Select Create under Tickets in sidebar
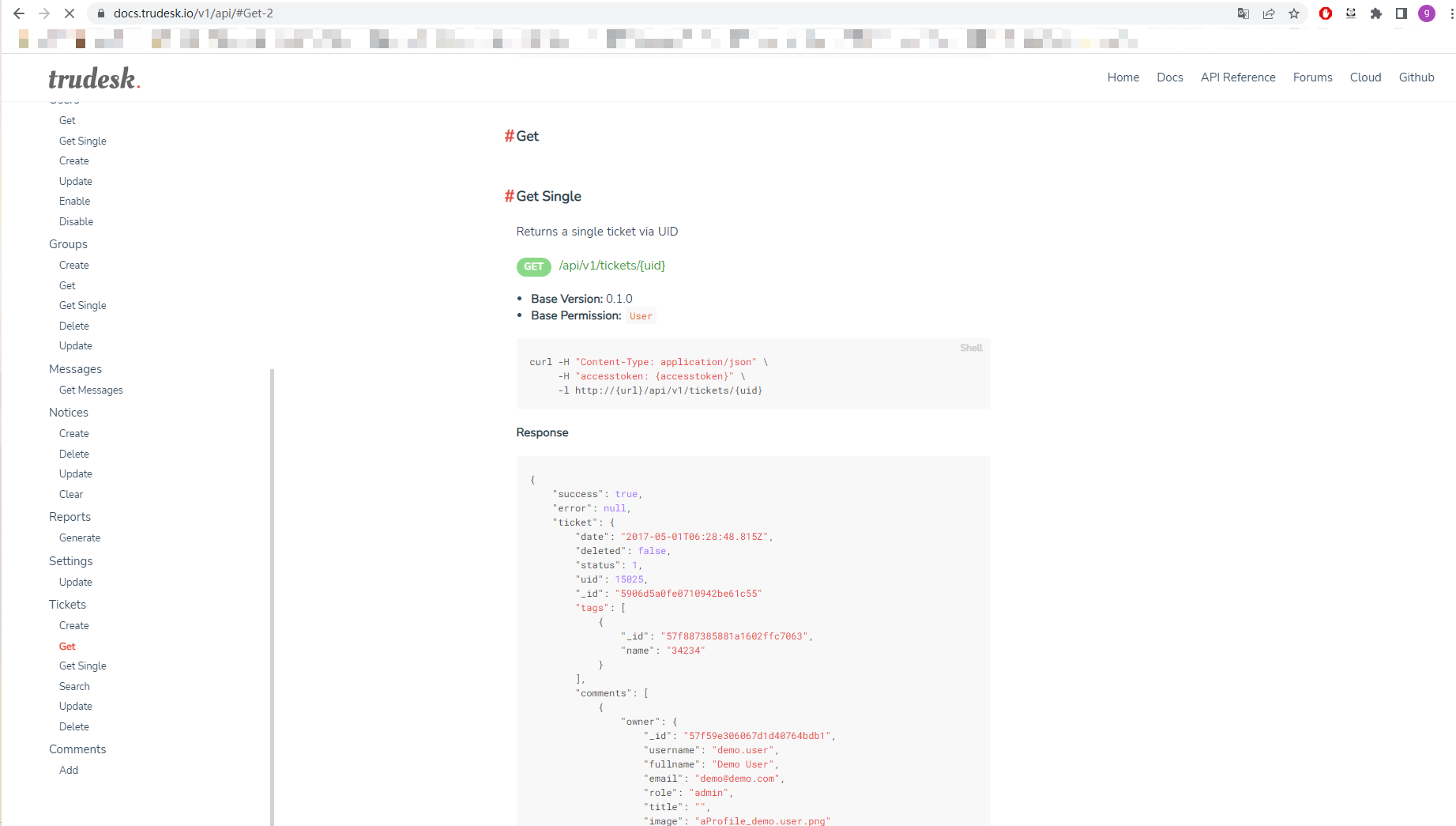This screenshot has width=1456, height=826. pos(74,626)
